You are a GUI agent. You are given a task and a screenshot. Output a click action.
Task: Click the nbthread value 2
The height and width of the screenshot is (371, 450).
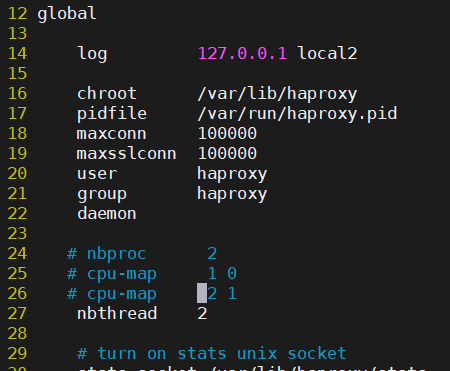[x=202, y=314]
